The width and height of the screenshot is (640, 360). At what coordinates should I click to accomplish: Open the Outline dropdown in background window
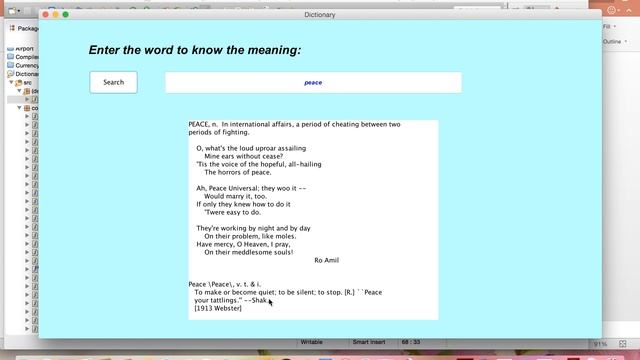click(x=615, y=42)
